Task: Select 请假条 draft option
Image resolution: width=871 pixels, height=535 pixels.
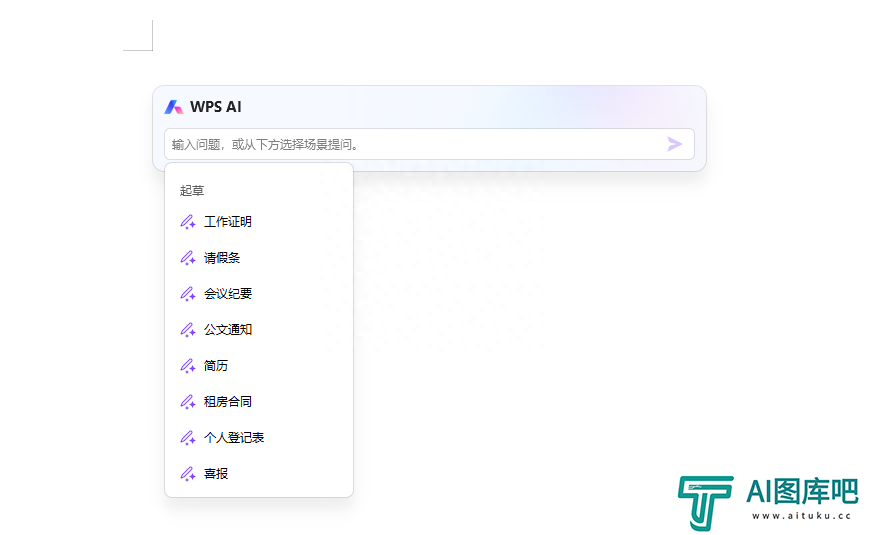Action: click(259, 258)
